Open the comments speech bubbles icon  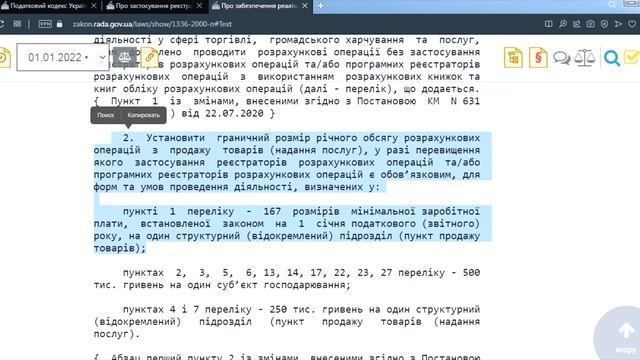point(562,58)
